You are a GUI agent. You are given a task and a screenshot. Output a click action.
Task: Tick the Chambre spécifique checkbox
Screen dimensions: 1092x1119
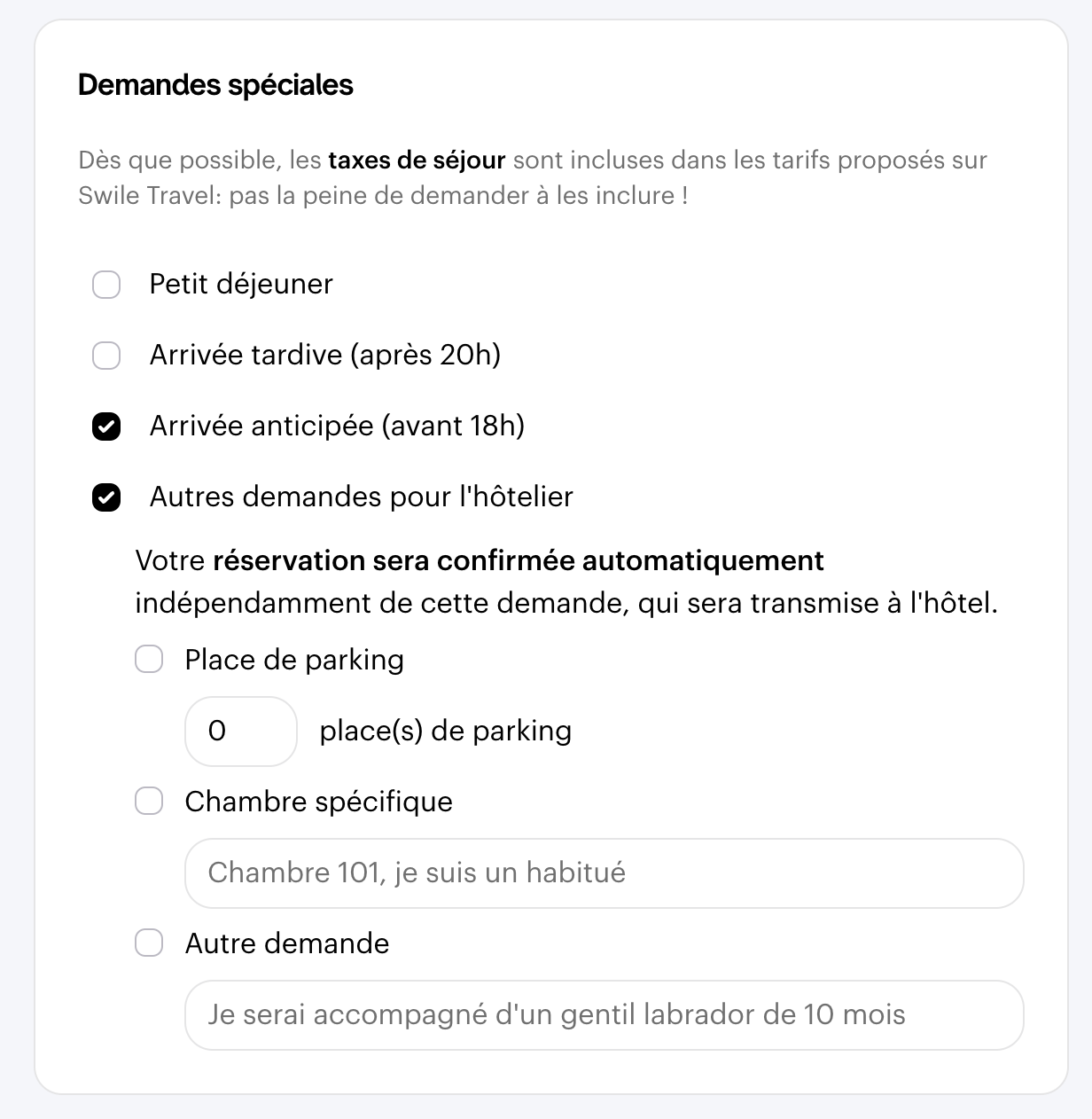tap(149, 802)
